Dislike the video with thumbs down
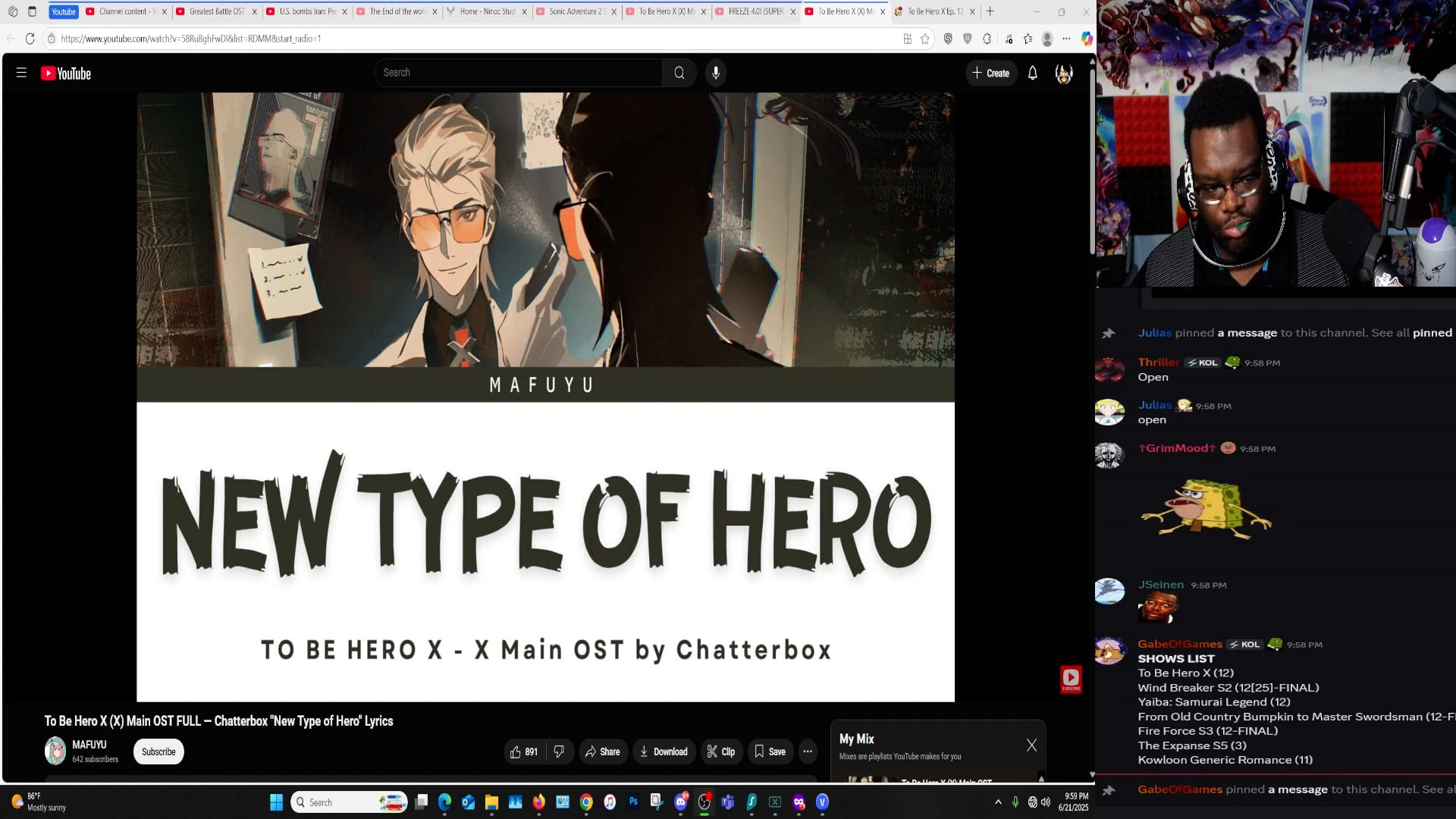The image size is (1456, 819). tap(560, 752)
